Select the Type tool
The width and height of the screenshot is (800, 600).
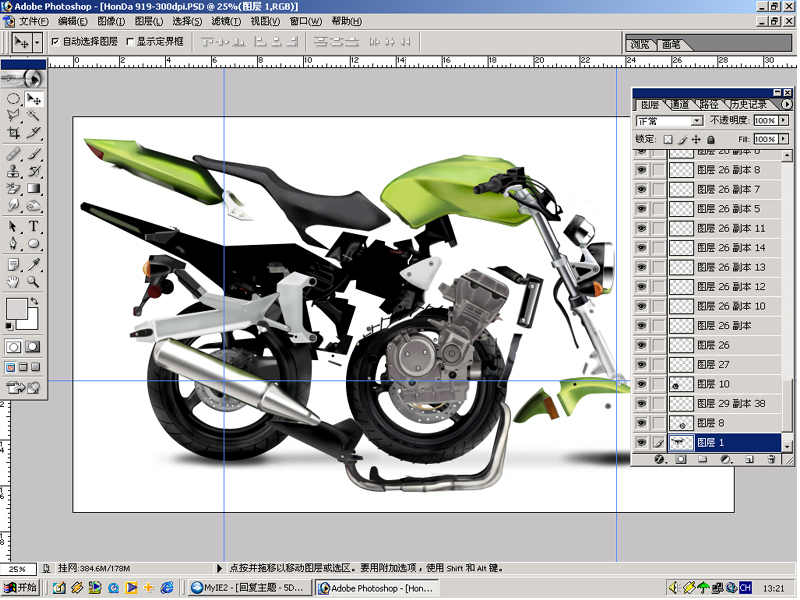click(x=34, y=226)
